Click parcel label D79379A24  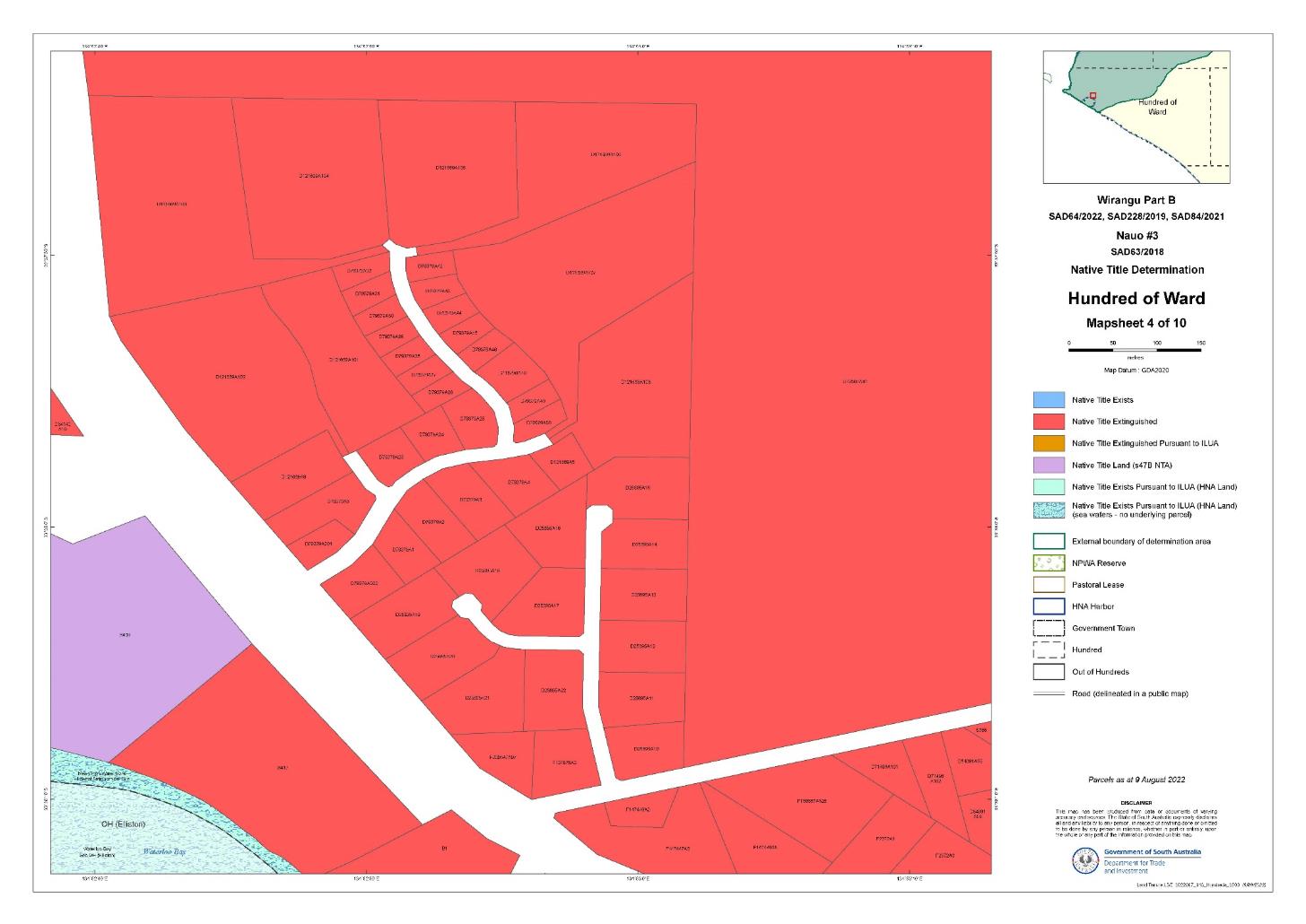431,434
